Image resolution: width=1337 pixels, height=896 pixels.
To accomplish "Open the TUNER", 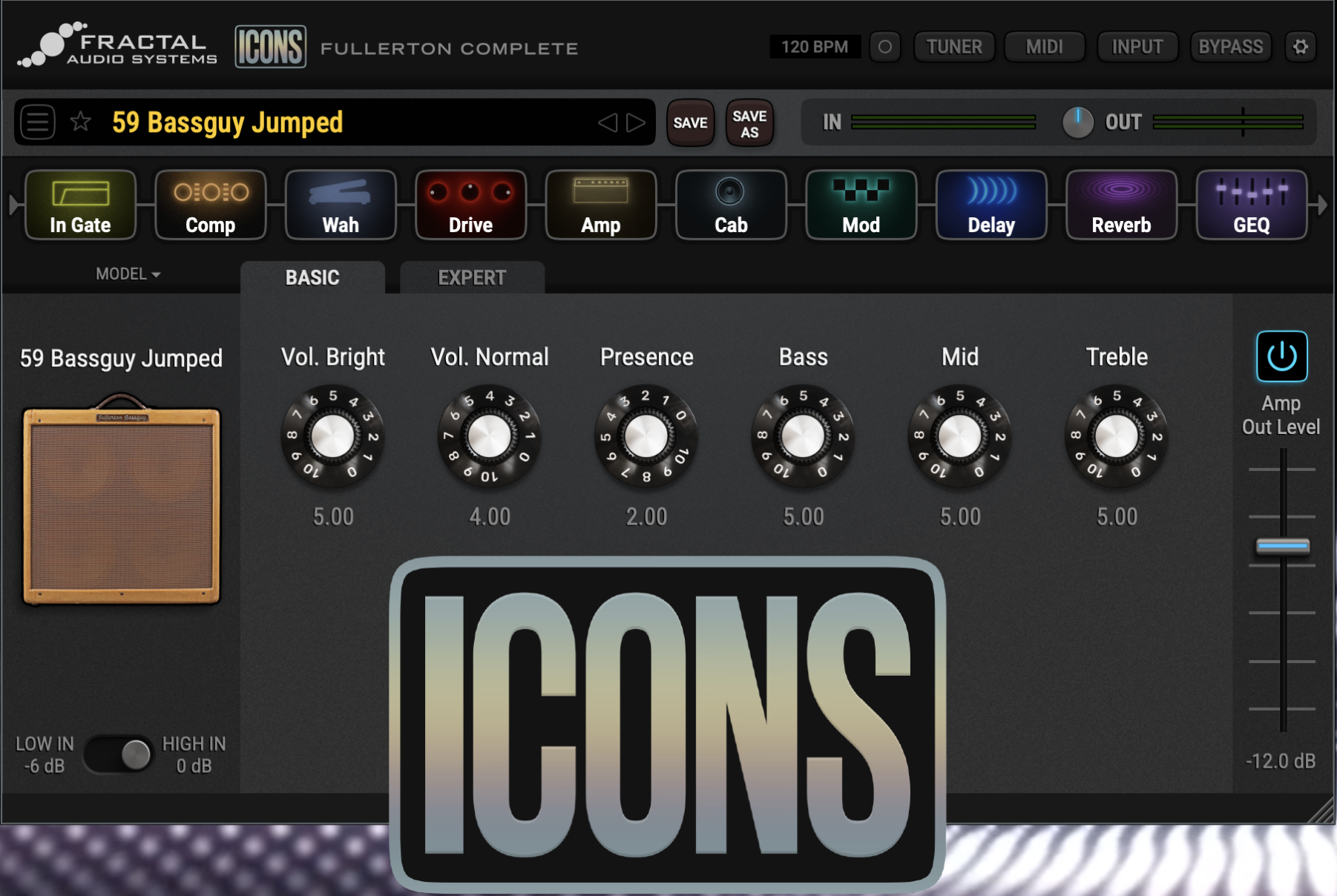I will pos(953,47).
